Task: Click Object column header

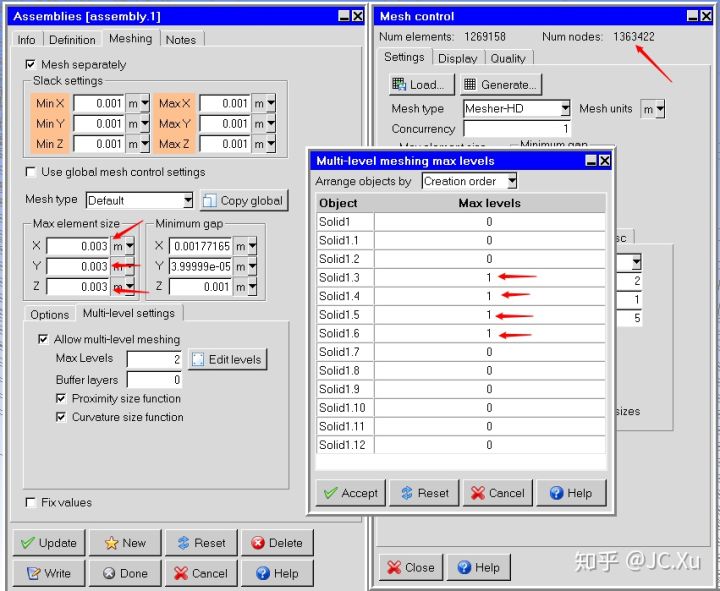Action: [345, 203]
